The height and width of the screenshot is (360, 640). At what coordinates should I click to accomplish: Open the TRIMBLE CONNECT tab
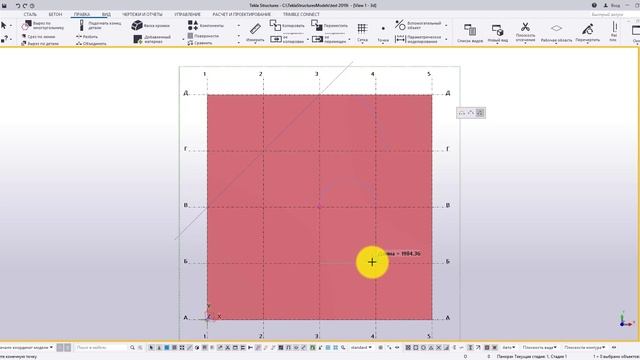301,14
